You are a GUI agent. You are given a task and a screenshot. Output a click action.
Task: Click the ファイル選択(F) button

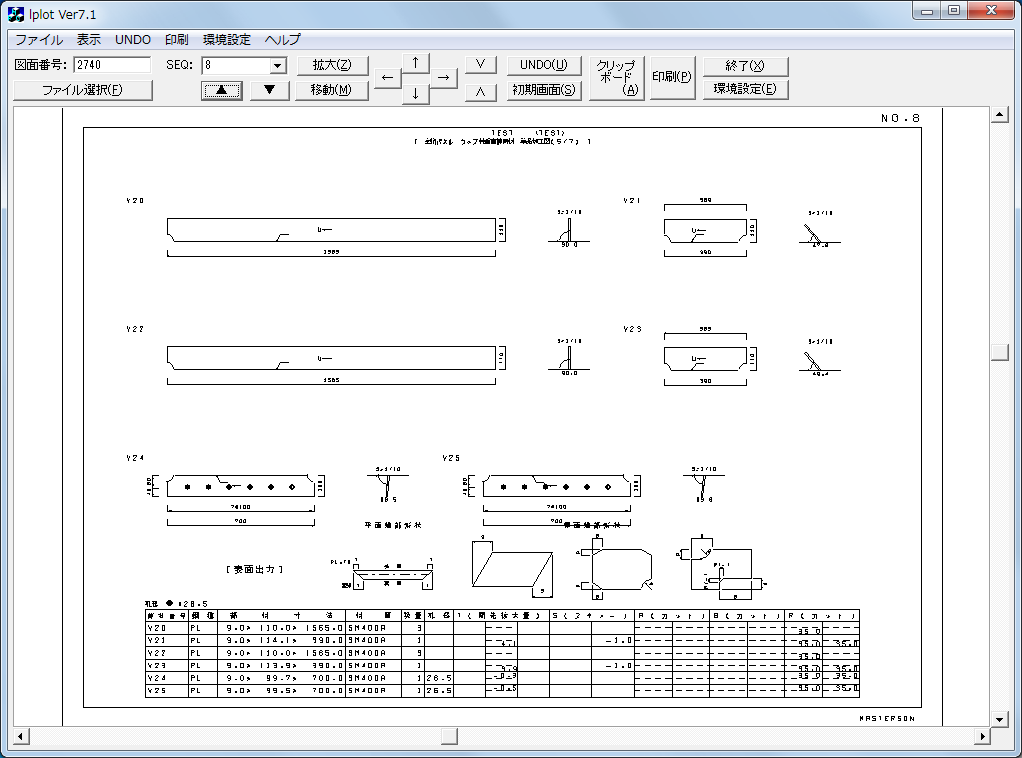point(83,90)
